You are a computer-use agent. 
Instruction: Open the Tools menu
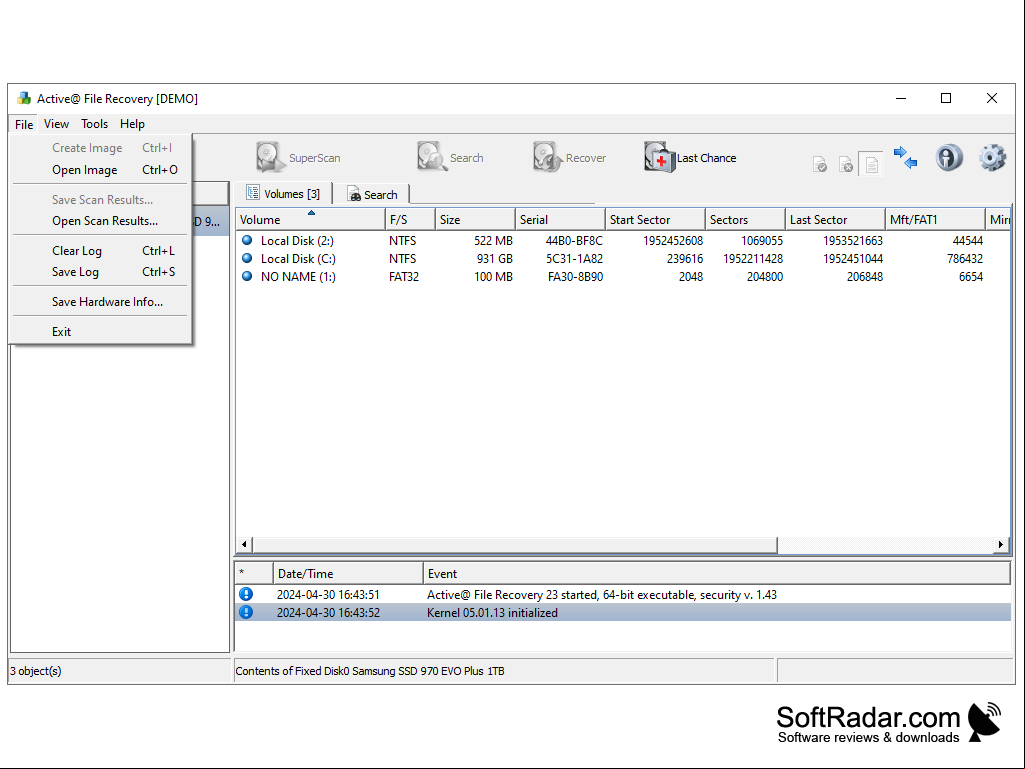pyautogui.click(x=94, y=124)
